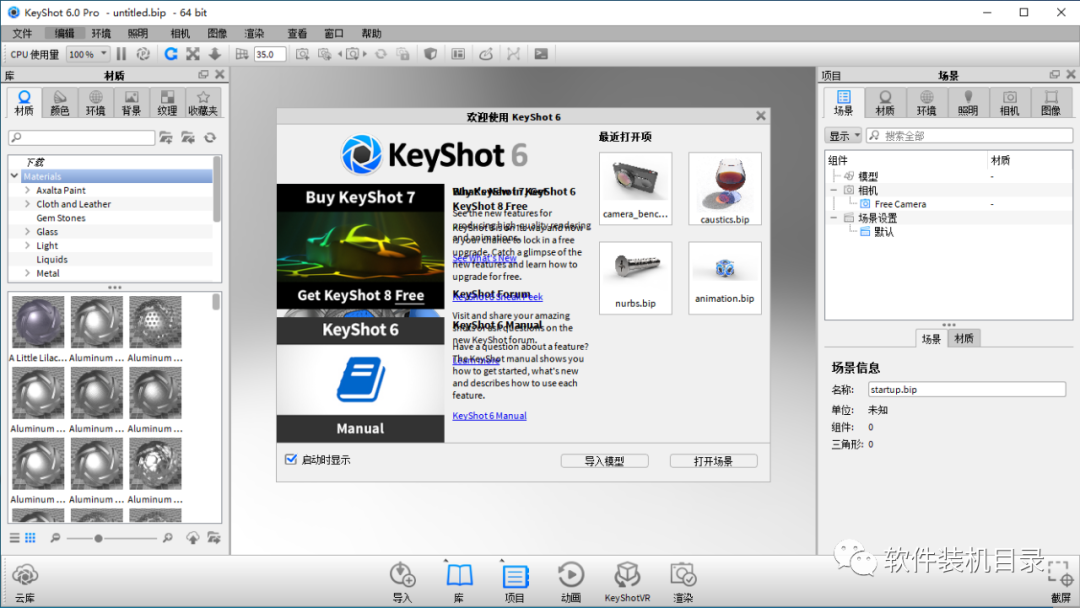Click the refresh icon beside library search
The height and width of the screenshot is (608, 1080).
210,138
